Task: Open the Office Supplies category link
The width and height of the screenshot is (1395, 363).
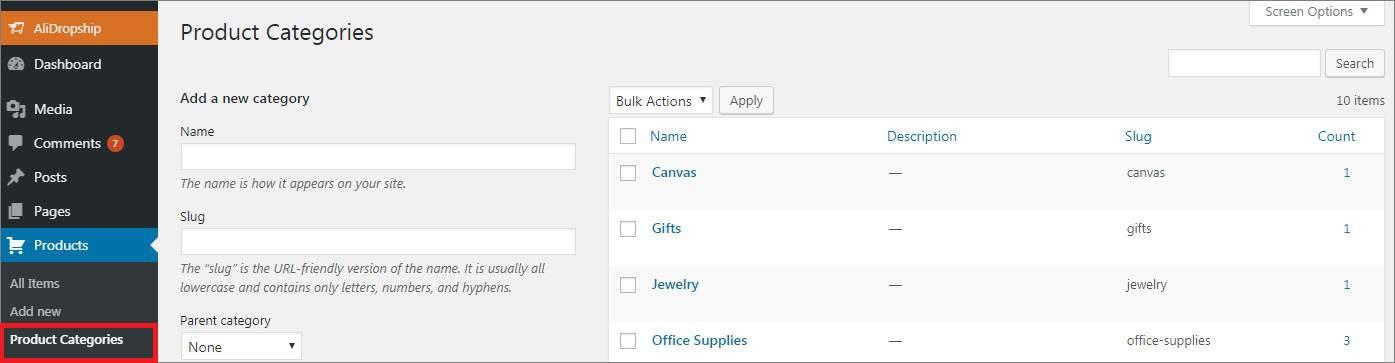Action: 699,340
